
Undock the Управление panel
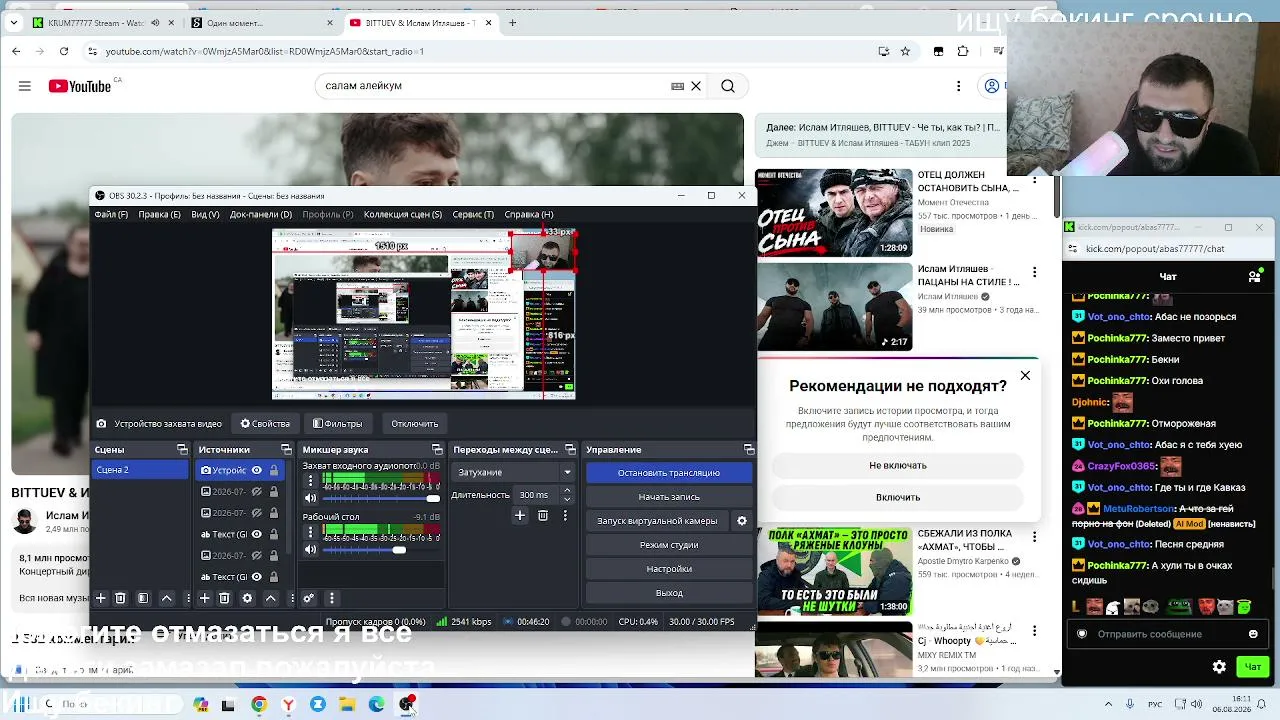(x=749, y=449)
